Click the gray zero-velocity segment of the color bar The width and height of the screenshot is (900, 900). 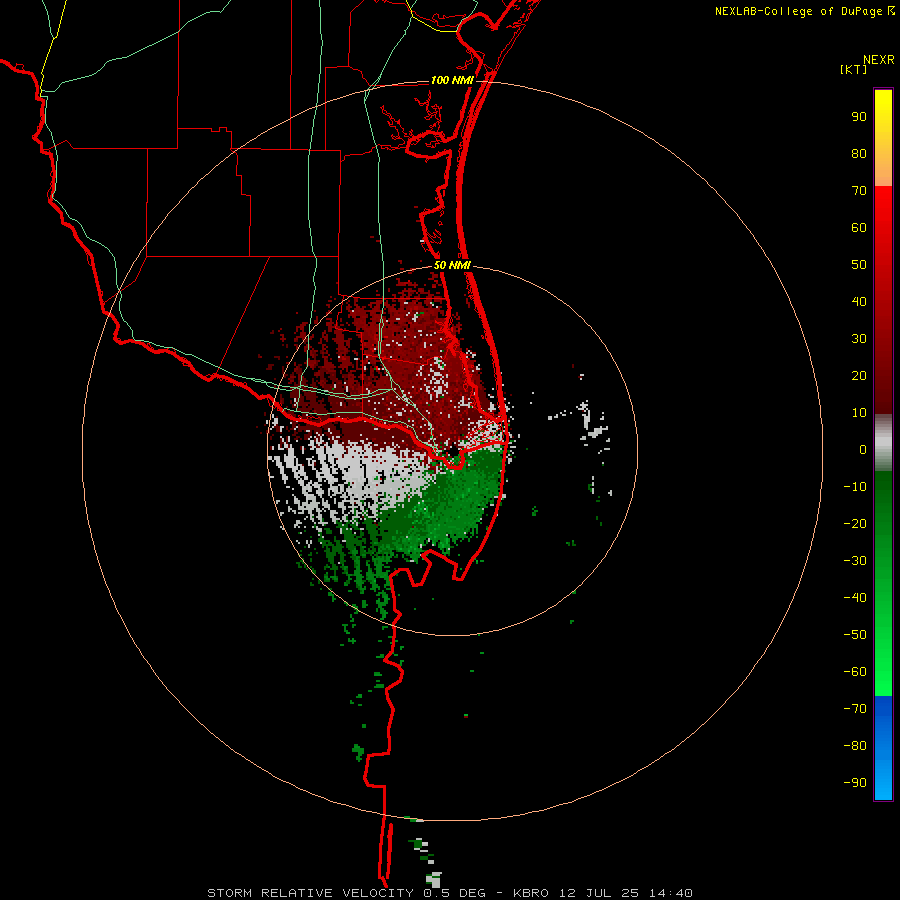pyautogui.click(x=883, y=442)
